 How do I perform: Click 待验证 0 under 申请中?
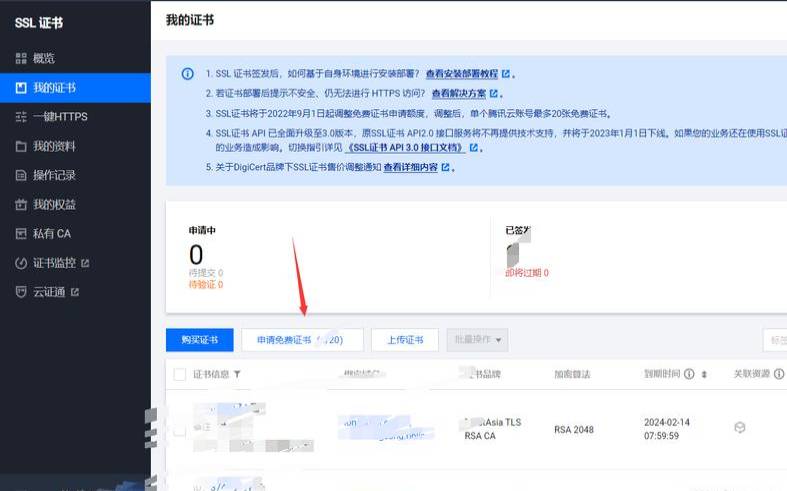[206, 285]
